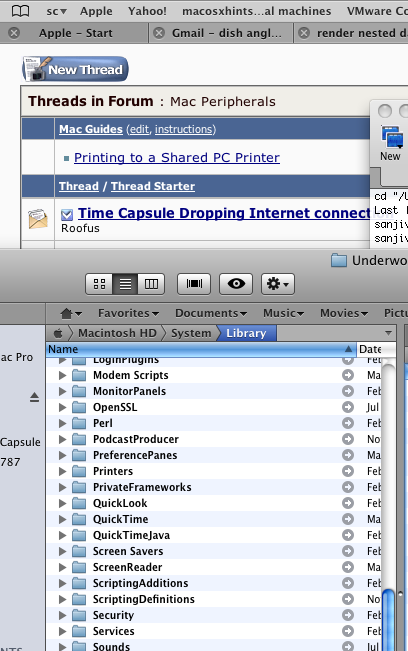Open the Yahoo! bookmark
This screenshot has width=408, height=651.
click(x=147, y=11)
